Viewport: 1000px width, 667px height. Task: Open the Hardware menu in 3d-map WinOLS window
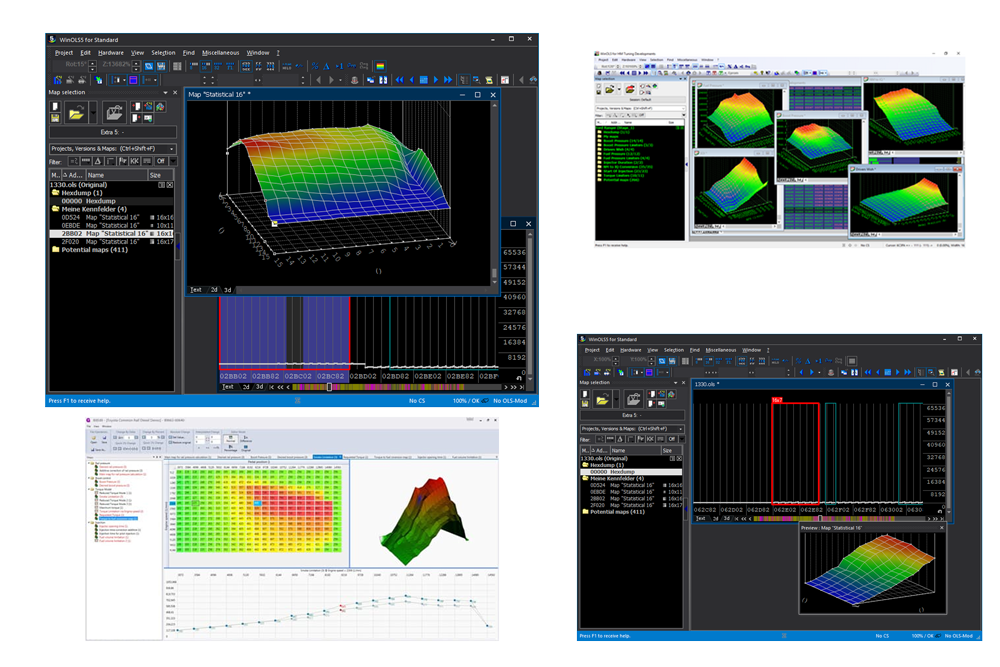tap(111, 52)
